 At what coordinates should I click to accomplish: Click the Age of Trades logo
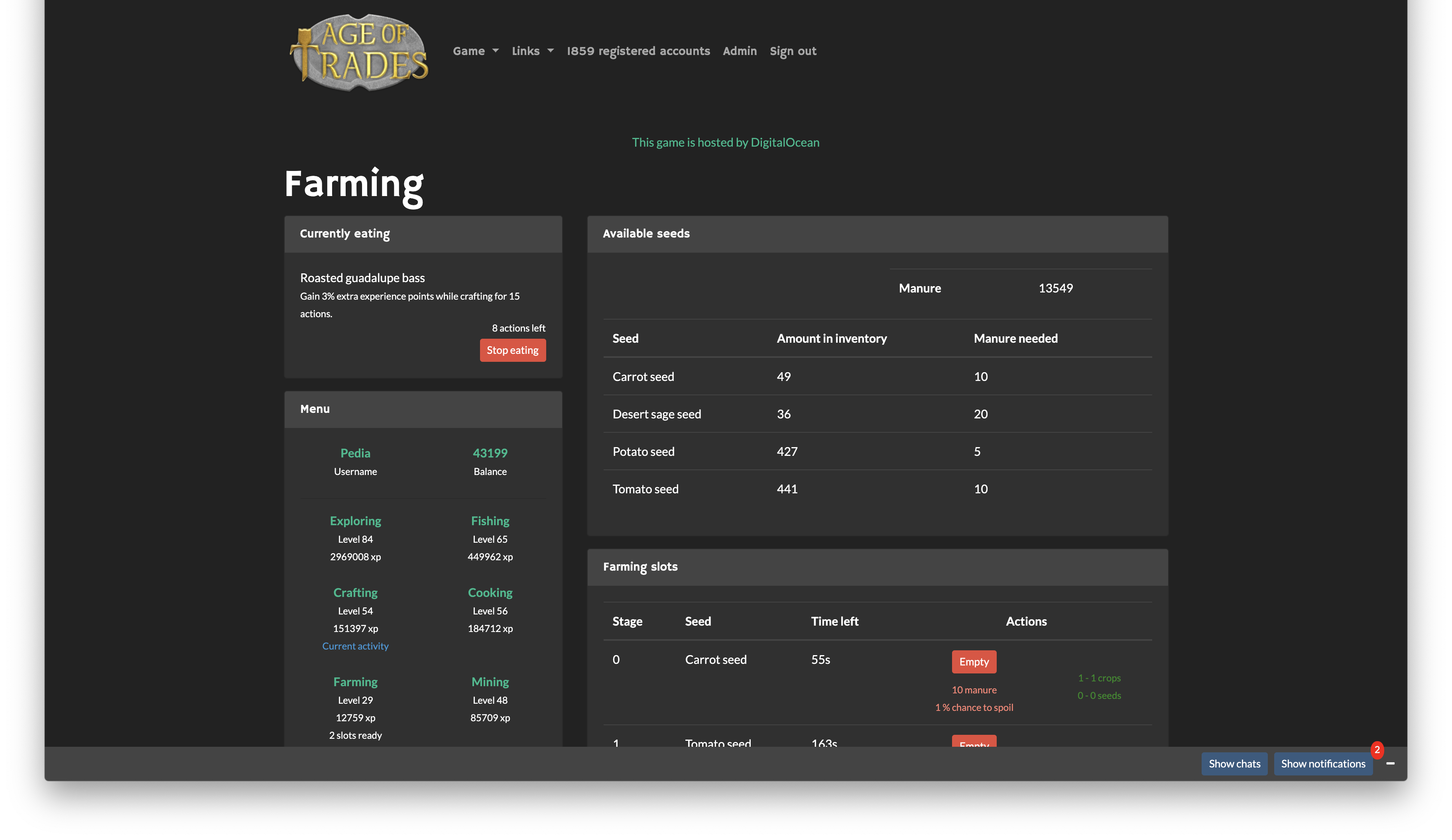coord(359,52)
